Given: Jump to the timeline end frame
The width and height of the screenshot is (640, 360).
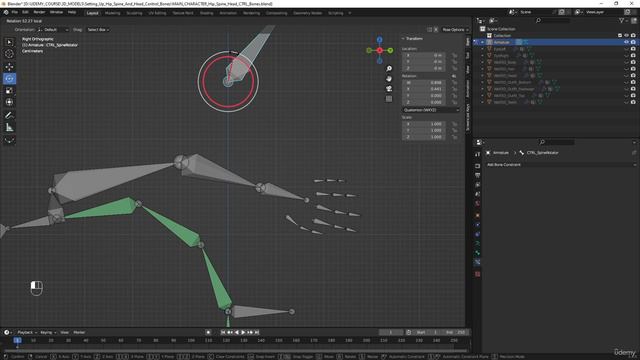Looking at the screenshot, I should coord(257,332).
